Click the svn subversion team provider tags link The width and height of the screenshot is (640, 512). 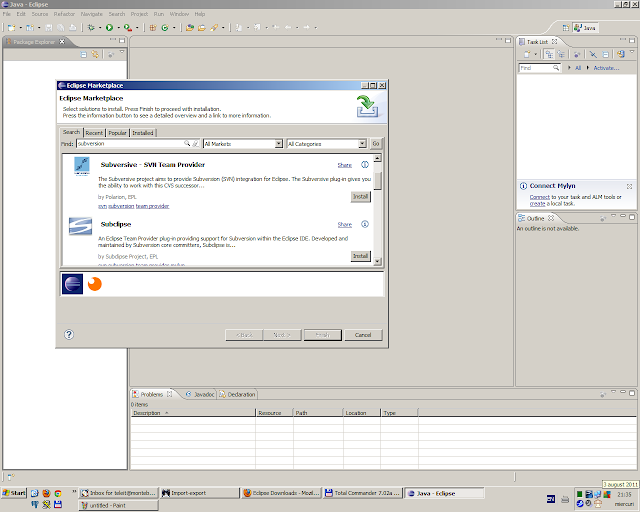(133, 206)
